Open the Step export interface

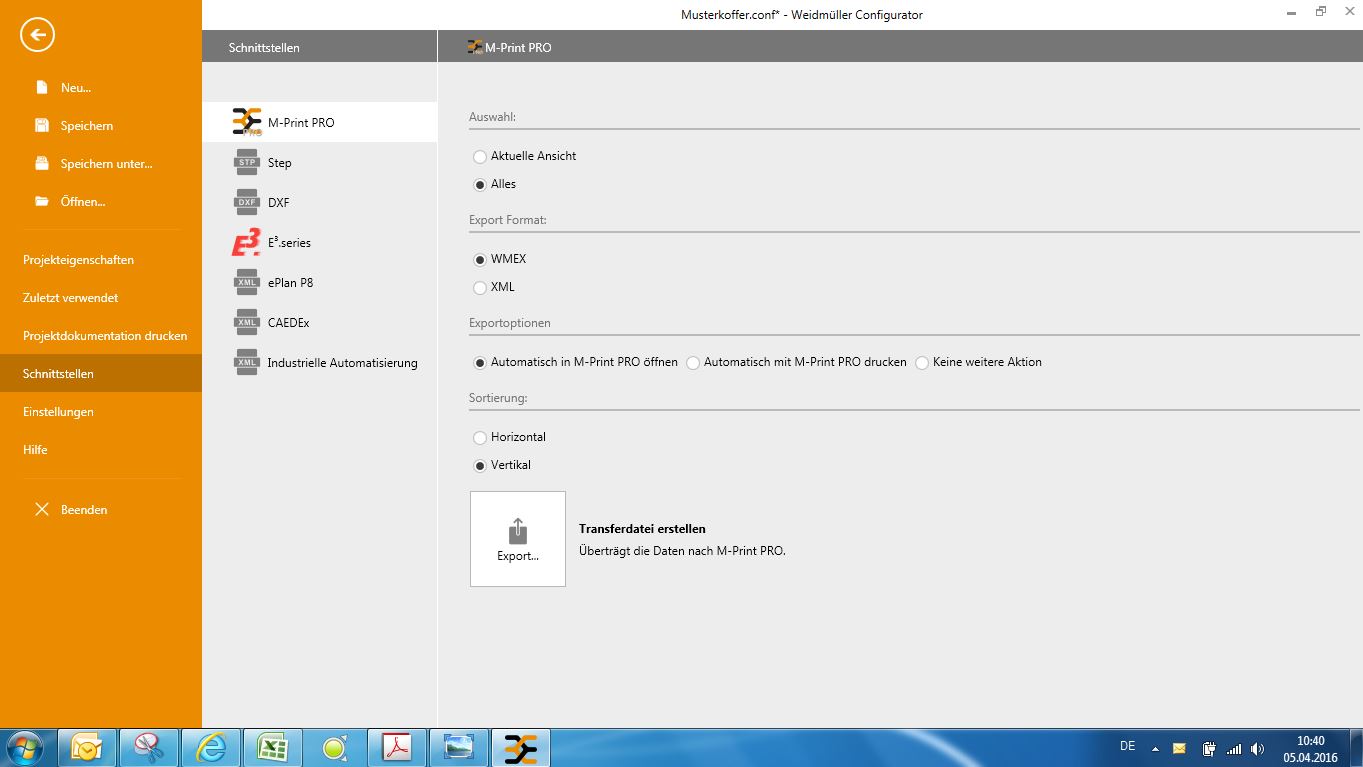pos(279,162)
